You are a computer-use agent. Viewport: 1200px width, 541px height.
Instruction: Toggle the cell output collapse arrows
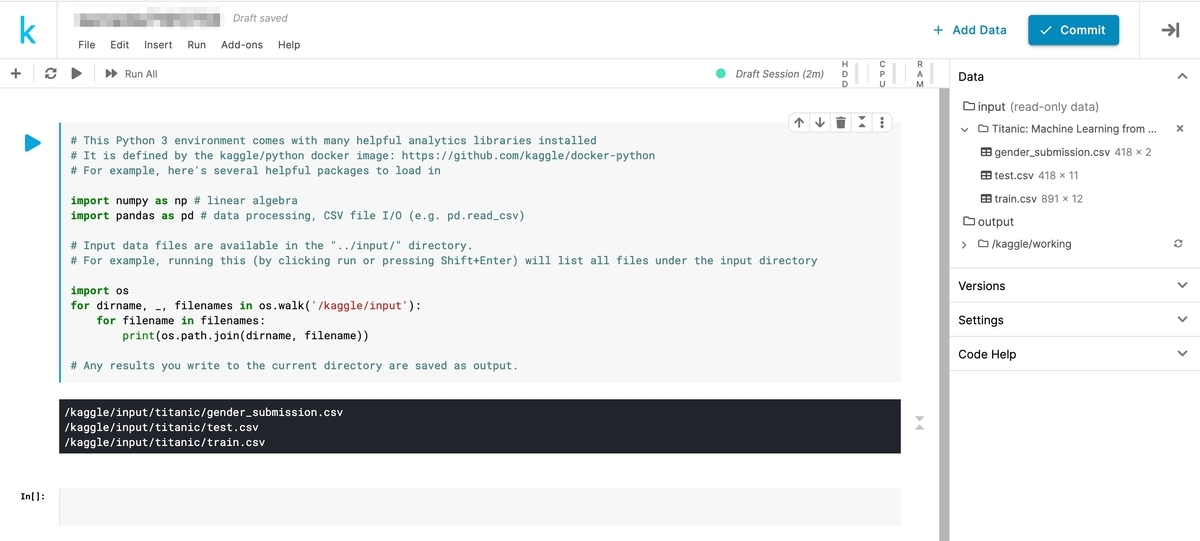[919, 423]
